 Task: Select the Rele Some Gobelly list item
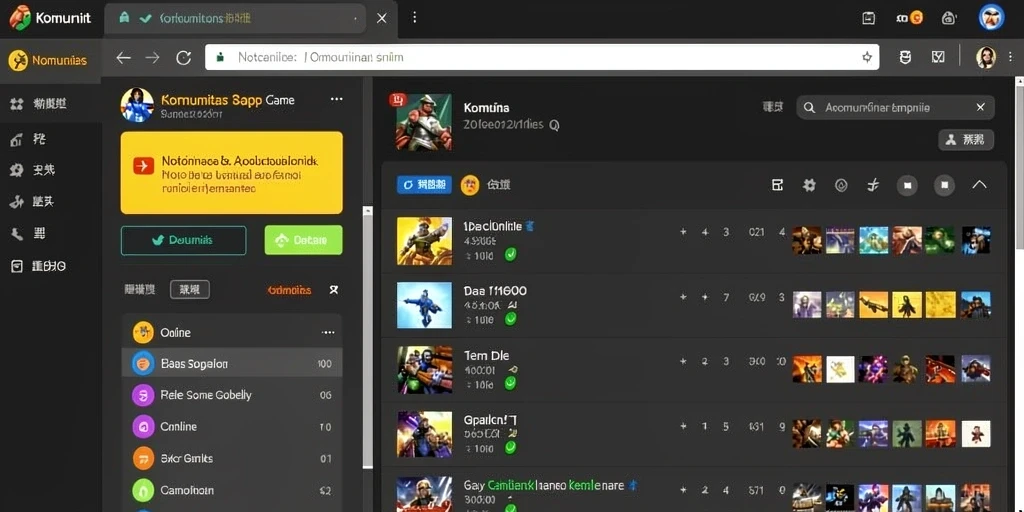click(x=232, y=395)
